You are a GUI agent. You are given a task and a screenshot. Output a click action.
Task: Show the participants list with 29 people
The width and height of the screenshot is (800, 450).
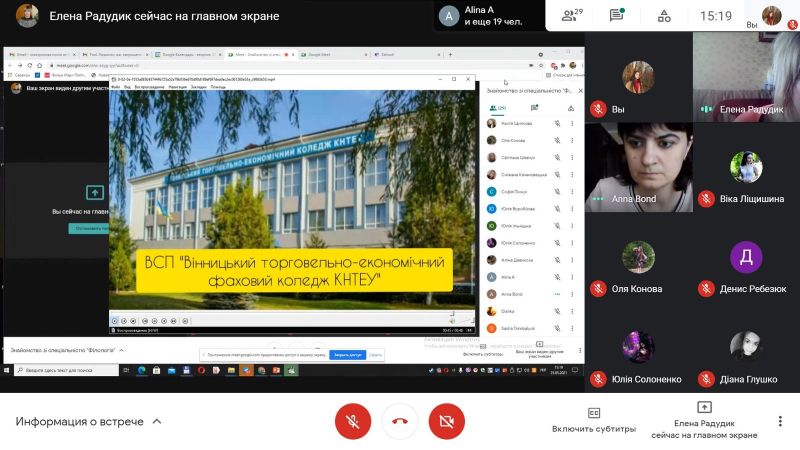pos(571,15)
